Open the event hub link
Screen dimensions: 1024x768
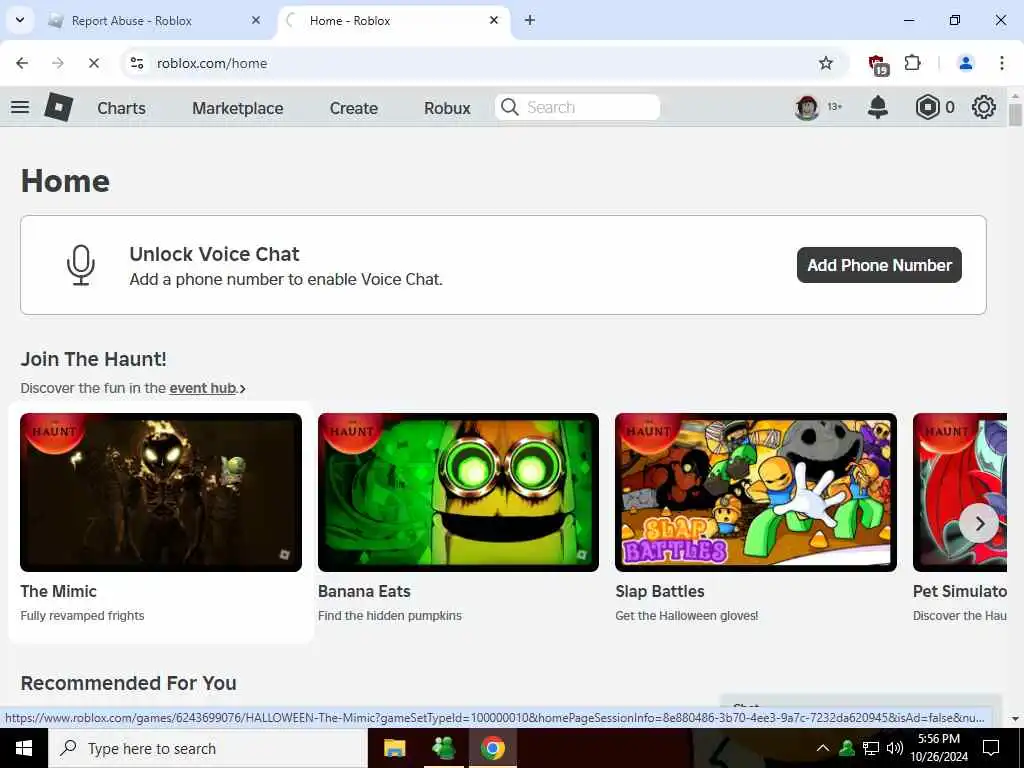pyautogui.click(x=203, y=388)
